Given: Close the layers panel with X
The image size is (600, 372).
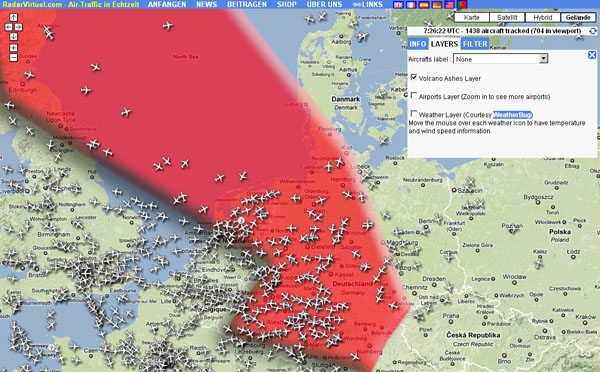Looking at the screenshot, I should point(592,55).
